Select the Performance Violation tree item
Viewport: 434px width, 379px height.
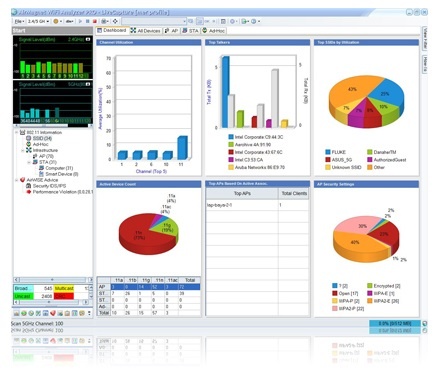click(63, 192)
